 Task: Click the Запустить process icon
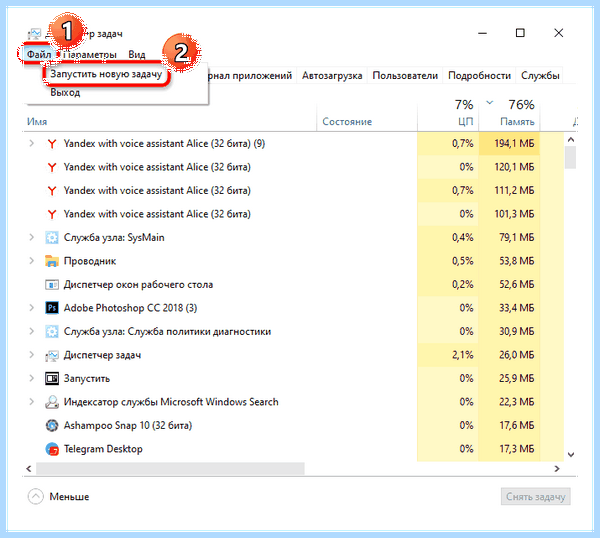(x=52, y=378)
